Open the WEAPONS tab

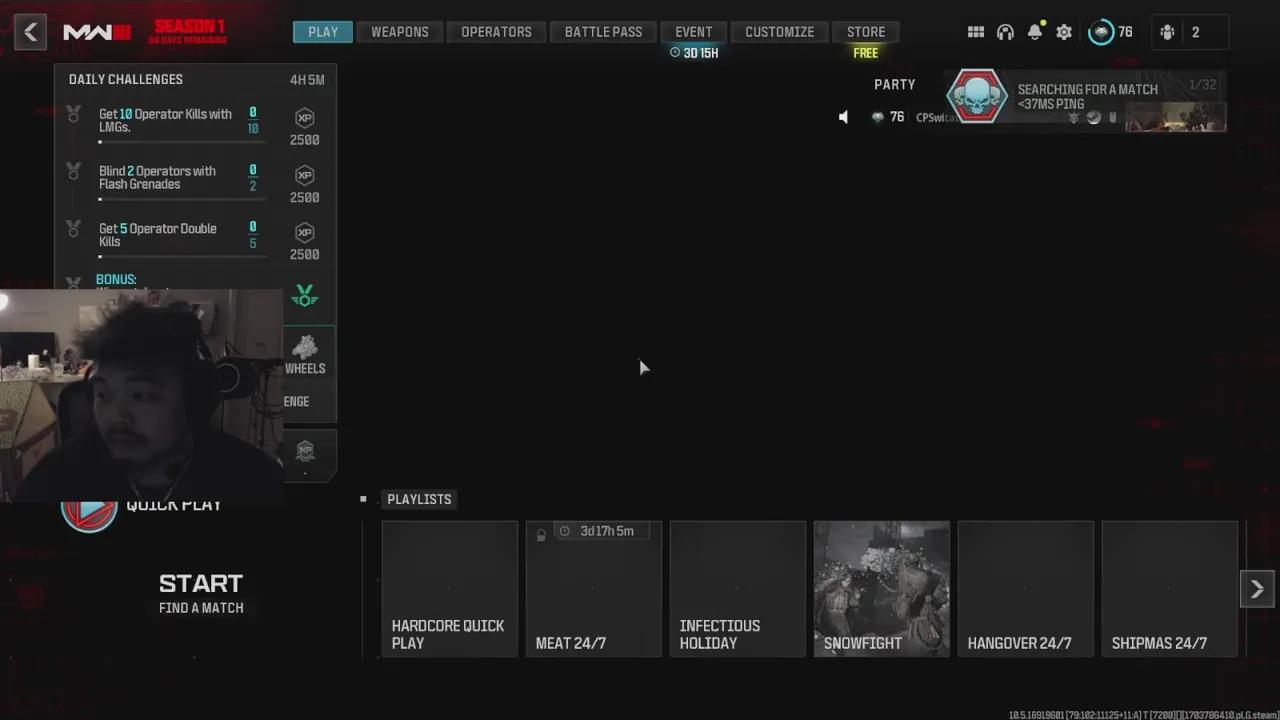(400, 32)
